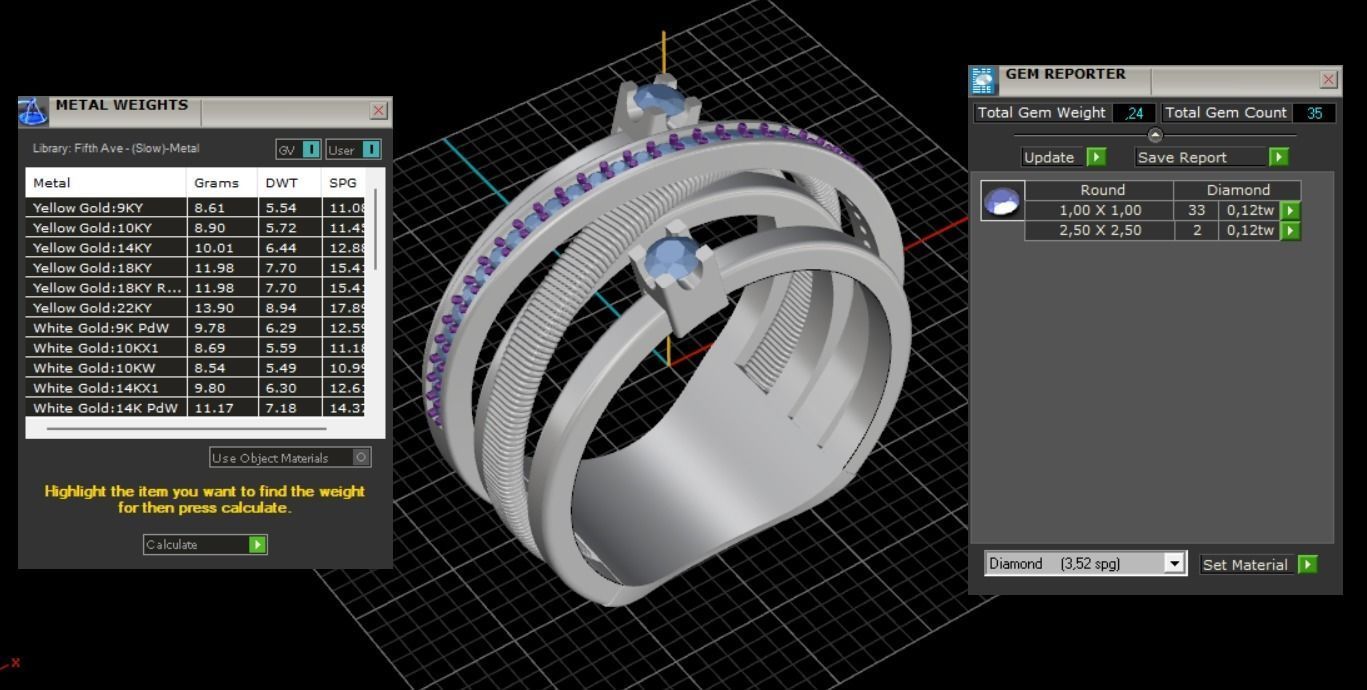The image size is (1367, 690).
Task: Click the green Calculate arrow
Action: pyautogui.click(x=258, y=545)
